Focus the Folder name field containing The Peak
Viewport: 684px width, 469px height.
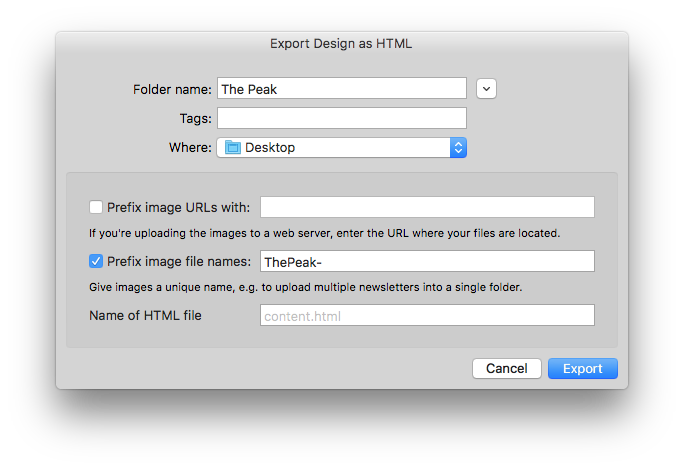[x=342, y=89]
